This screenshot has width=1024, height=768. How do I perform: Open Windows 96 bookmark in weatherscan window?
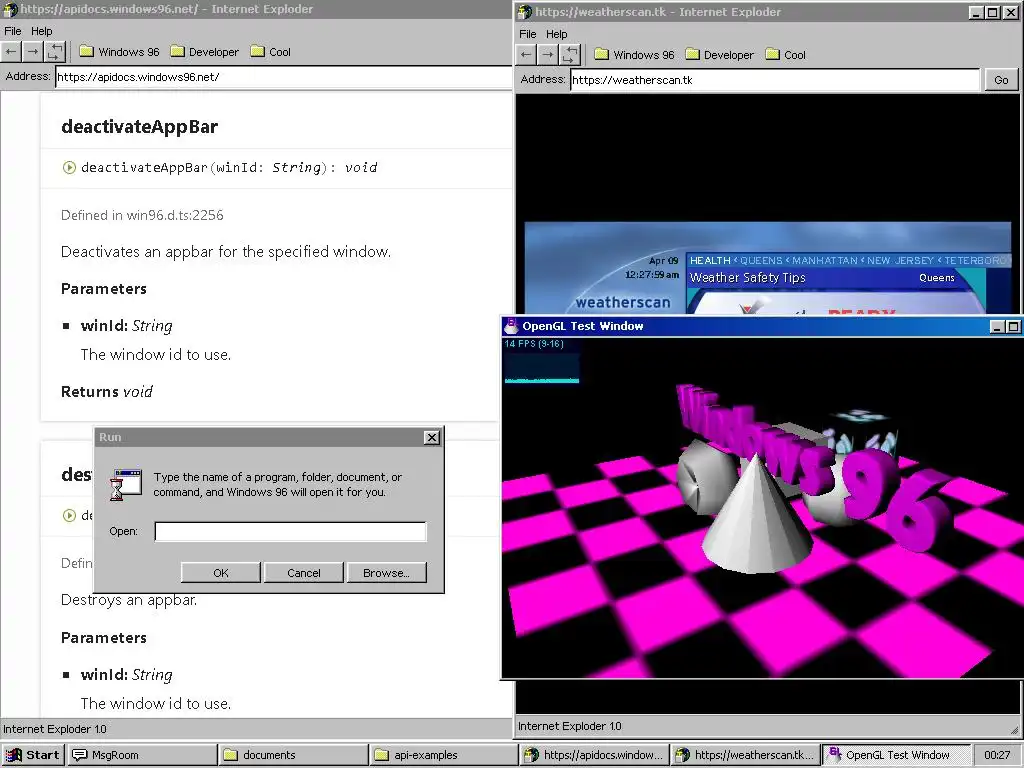[635, 55]
